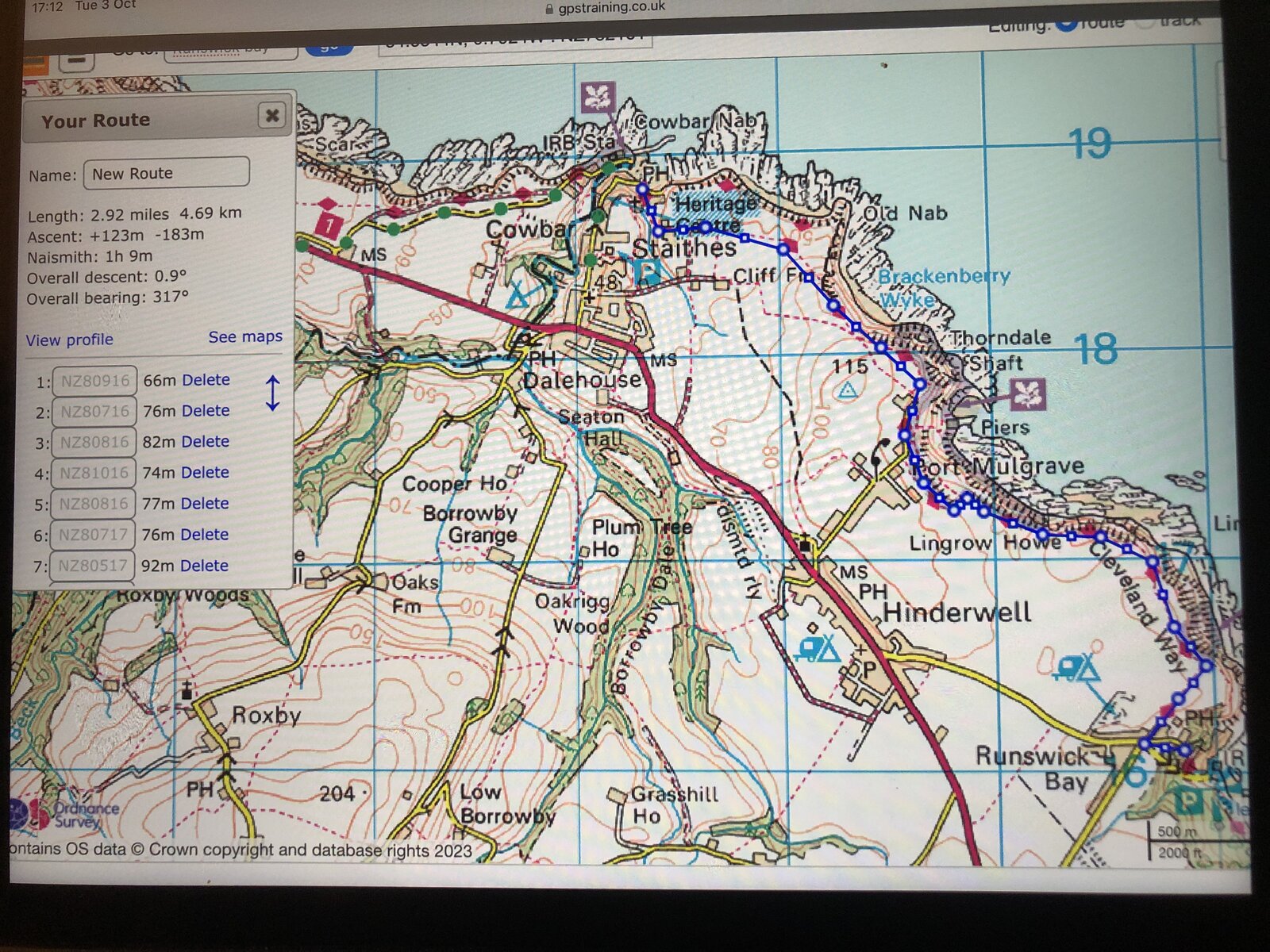Image resolution: width=1270 pixels, height=952 pixels.
Task: Click the NZ80717 grid reference field
Action: pyautogui.click(x=93, y=535)
